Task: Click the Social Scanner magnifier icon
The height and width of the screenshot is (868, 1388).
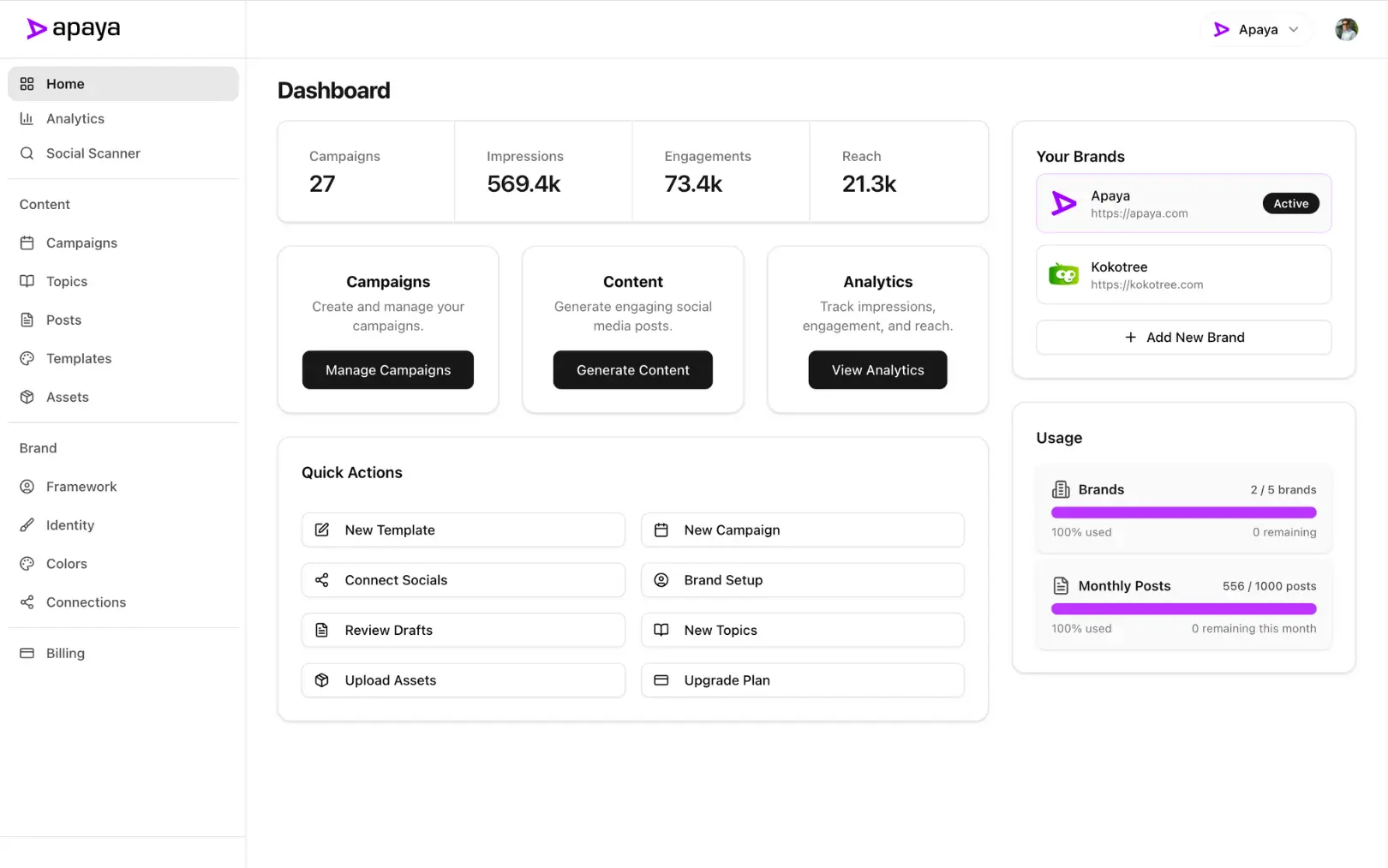Action: click(x=27, y=153)
